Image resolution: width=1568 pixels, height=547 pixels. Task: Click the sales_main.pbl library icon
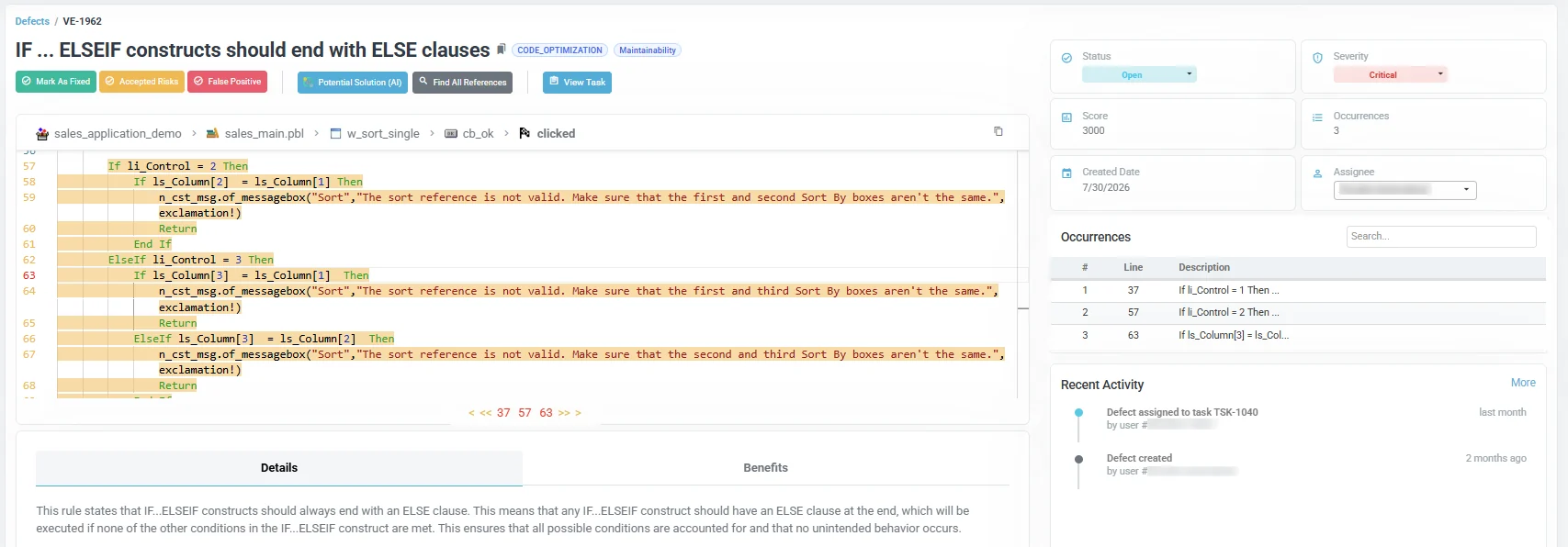pyautogui.click(x=212, y=134)
